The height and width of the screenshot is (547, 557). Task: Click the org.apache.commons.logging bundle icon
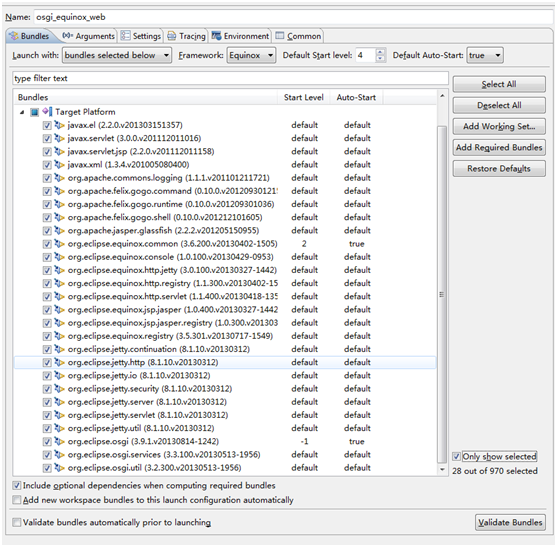[59, 178]
